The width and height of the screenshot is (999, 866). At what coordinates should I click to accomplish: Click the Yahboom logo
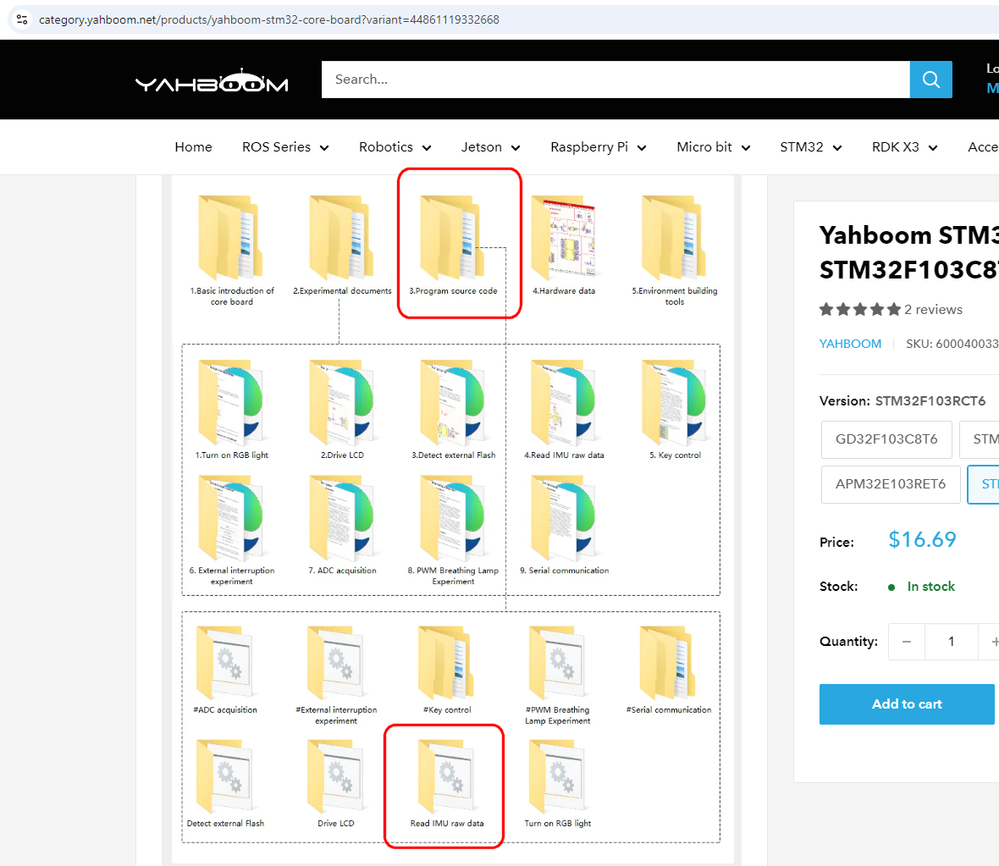pyautogui.click(x=212, y=80)
